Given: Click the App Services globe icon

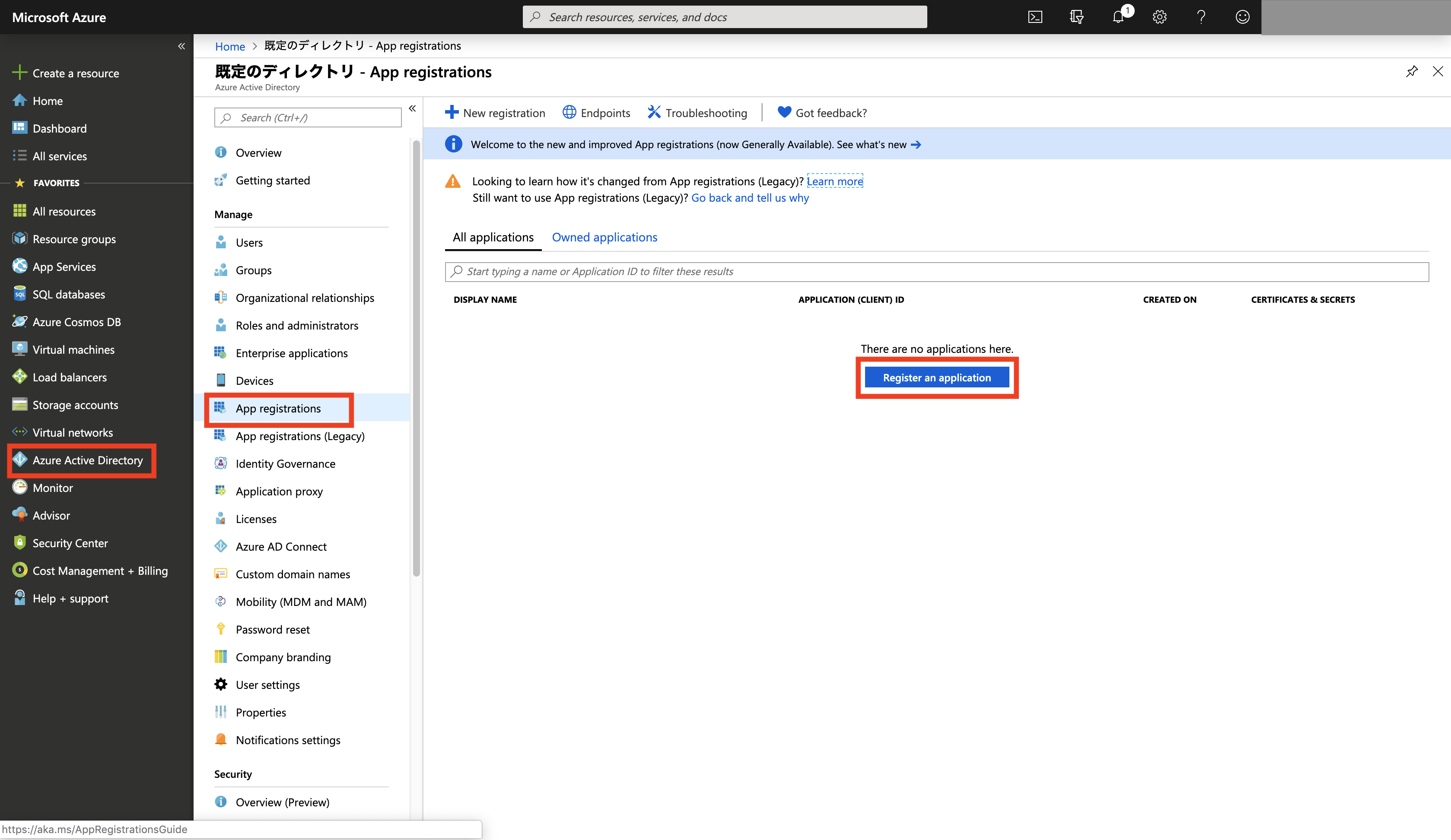Looking at the screenshot, I should [19, 266].
